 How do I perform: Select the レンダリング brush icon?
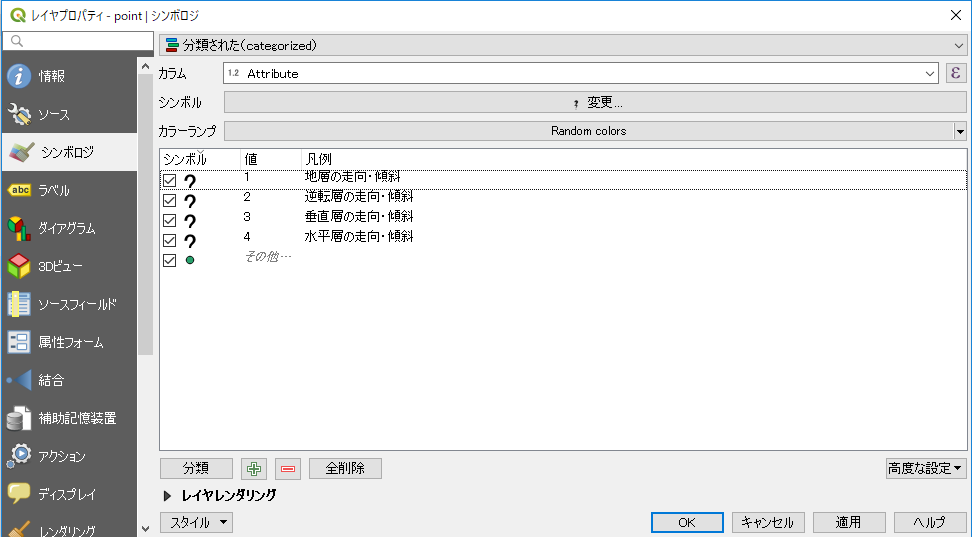19,528
